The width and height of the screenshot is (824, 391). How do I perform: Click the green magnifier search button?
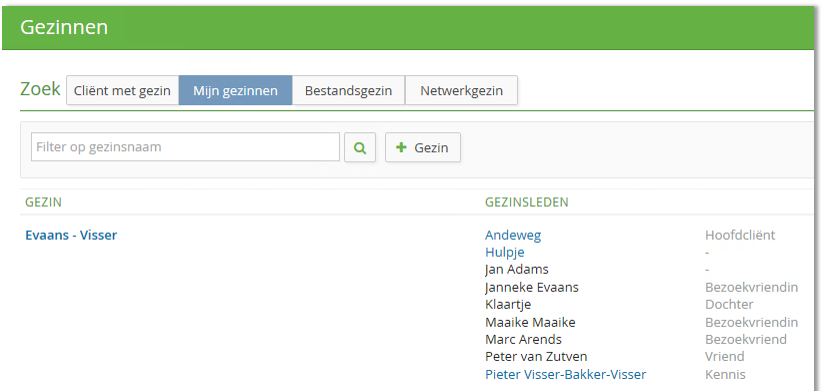pyautogui.click(x=360, y=147)
